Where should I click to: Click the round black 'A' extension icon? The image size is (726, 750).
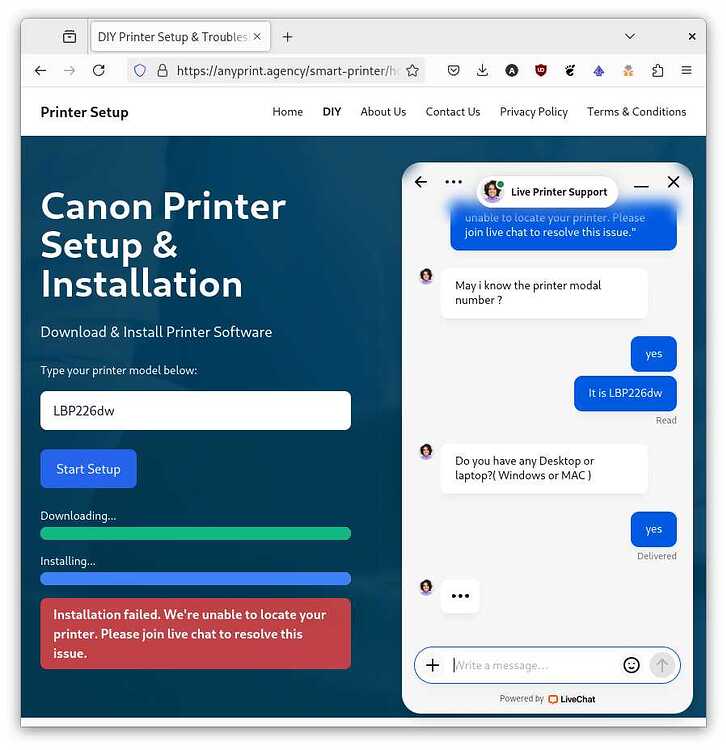click(512, 71)
